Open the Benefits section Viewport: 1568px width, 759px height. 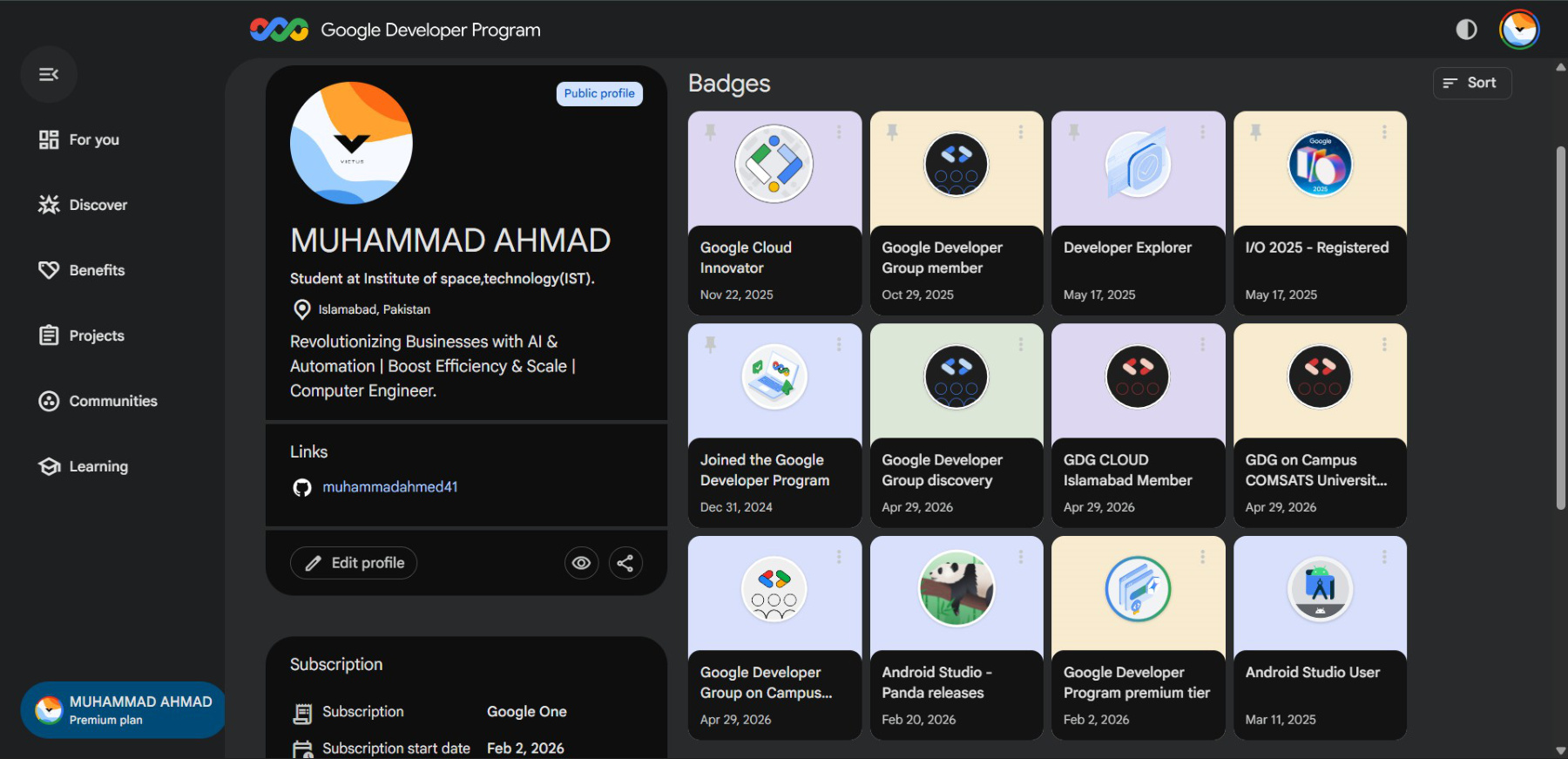point(82,270)
